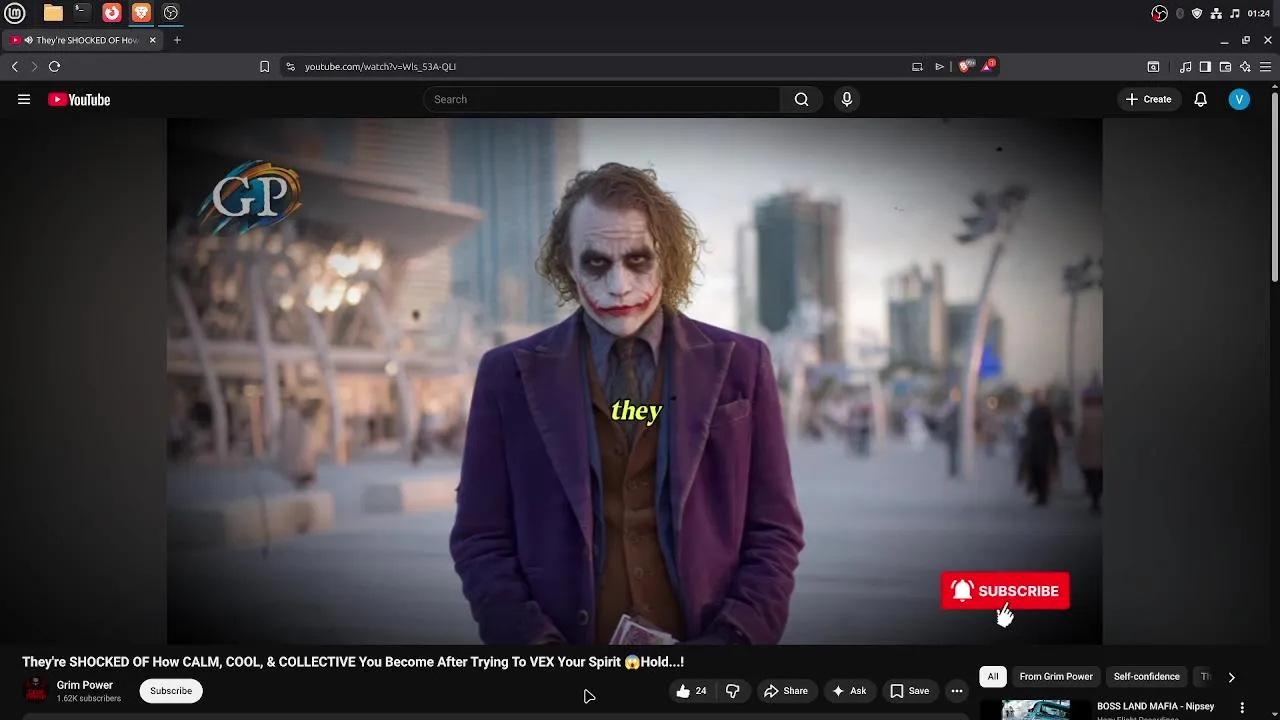Select the All filter chip
This screenshot has height=720, width=1280.
coord(993,677)
